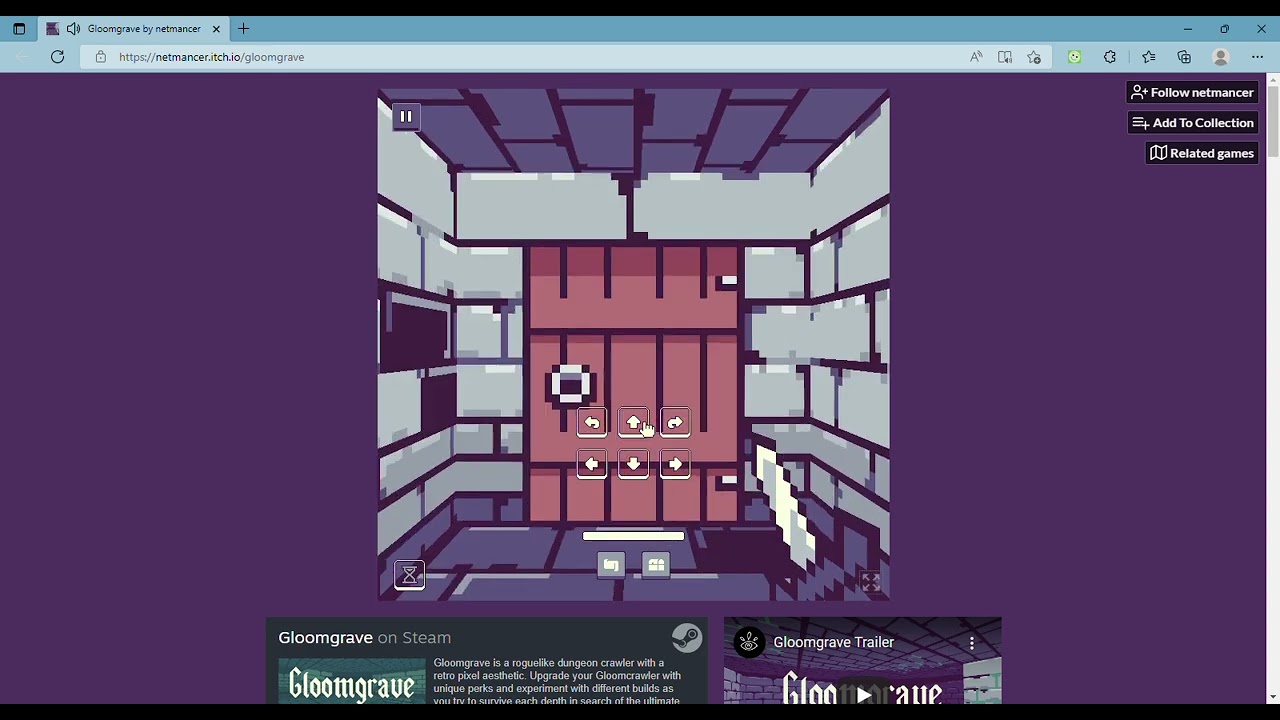Refresh the current page
This screenshot has height=720, width=1280.
coord(58,57)
